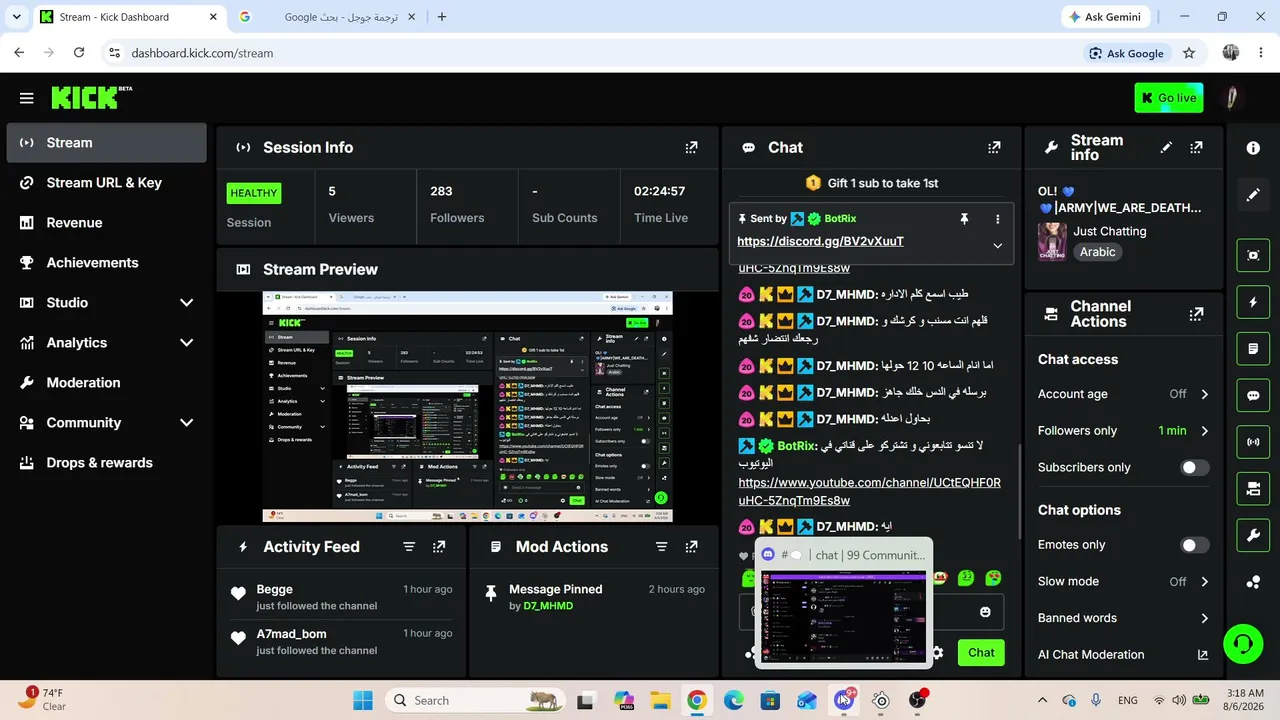Pop out the Mod Actions panel
1280x720 pixels.
691,547
